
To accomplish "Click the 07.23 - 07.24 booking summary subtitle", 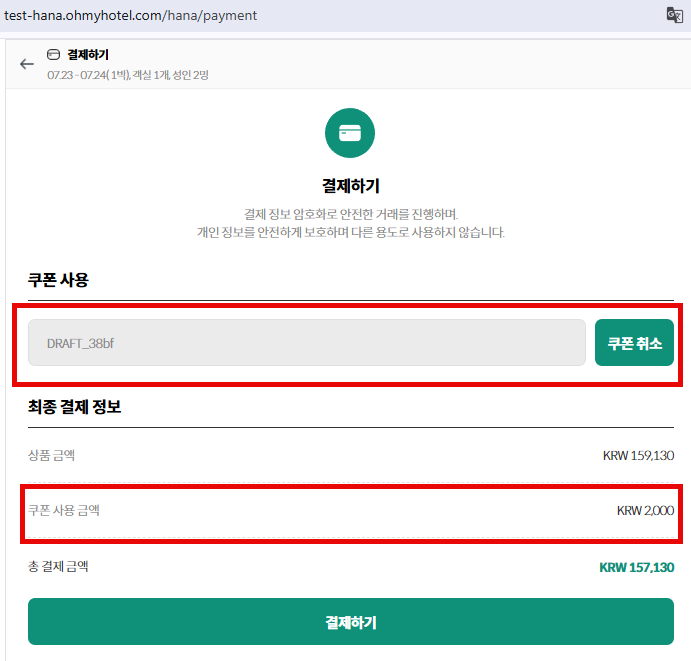I will click(127, 75).
